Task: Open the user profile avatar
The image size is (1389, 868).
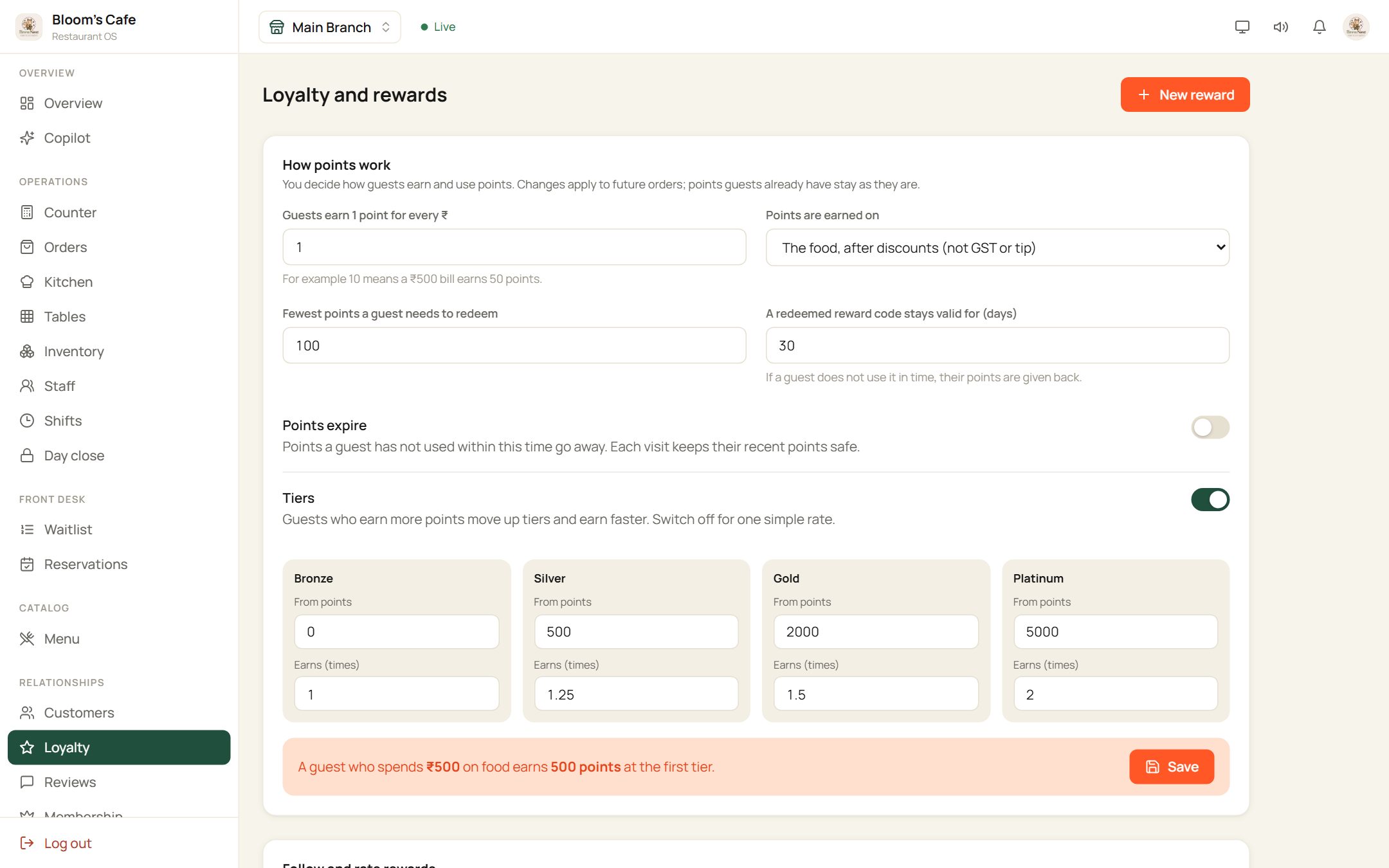Action: [1356, 27]
